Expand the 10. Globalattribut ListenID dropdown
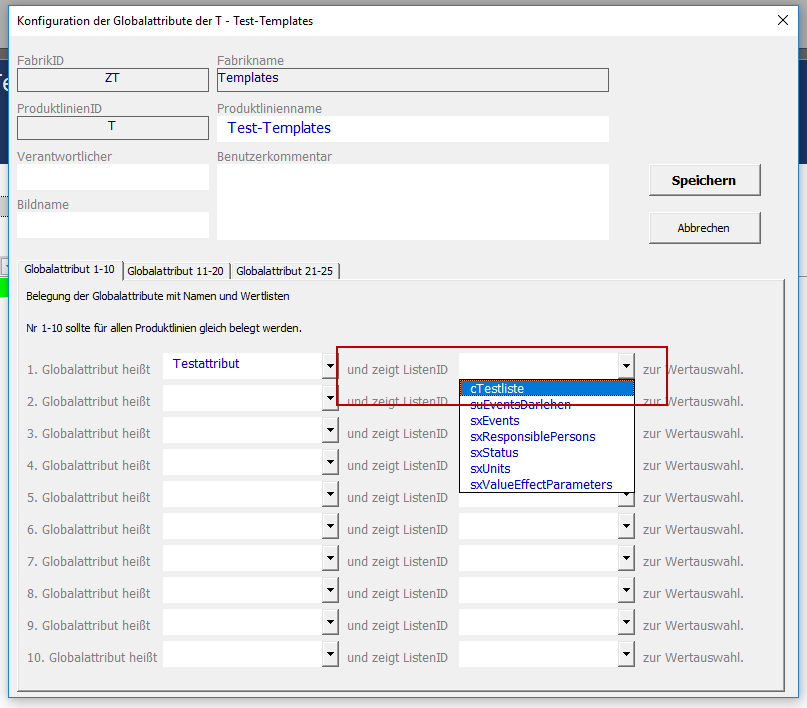The image size is (807, 708). 626,657
